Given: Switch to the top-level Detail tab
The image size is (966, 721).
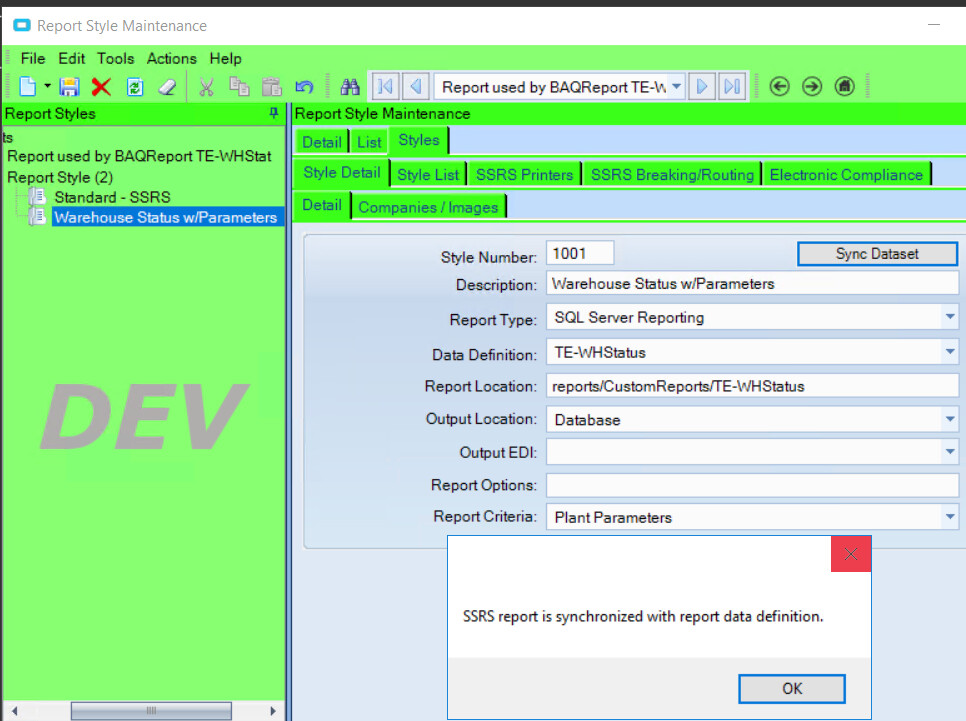Looking at the screenshot, I should click(322, 142).
